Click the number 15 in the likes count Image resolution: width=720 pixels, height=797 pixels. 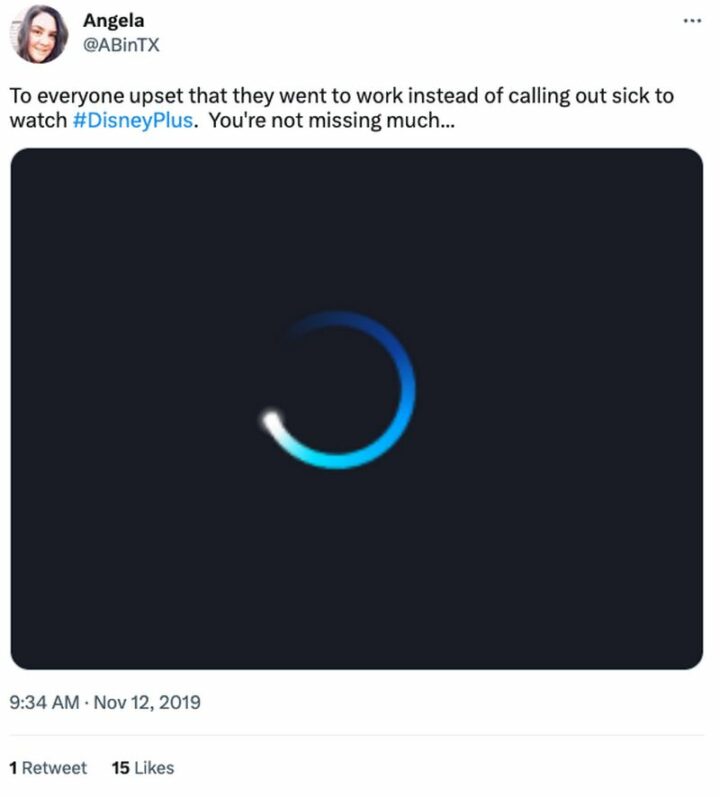click(x=120, y=768)
